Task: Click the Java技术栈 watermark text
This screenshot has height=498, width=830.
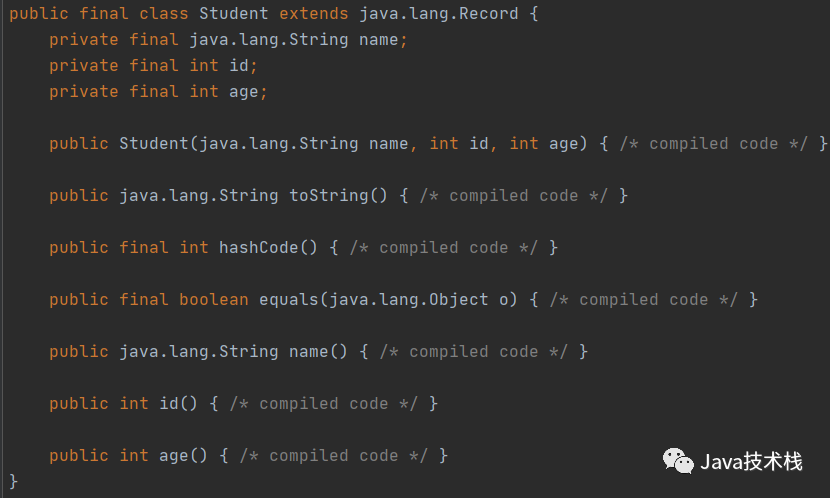Action: pyautogui.click(x=752, y=461)
